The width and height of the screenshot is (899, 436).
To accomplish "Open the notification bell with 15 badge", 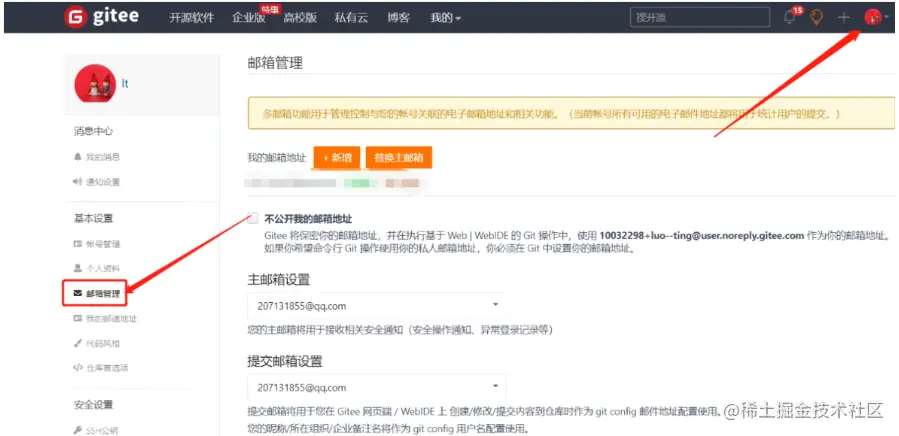I will point(792,17).
